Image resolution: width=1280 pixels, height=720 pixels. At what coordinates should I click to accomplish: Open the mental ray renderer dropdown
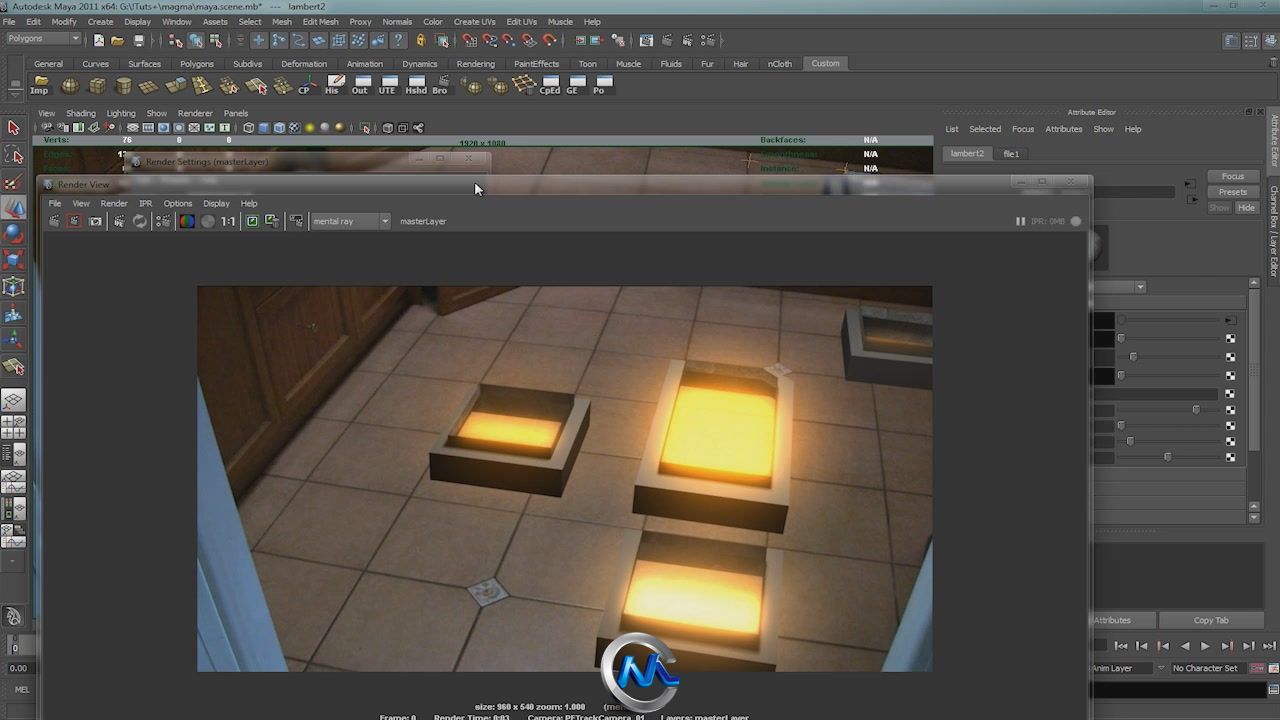350,221
